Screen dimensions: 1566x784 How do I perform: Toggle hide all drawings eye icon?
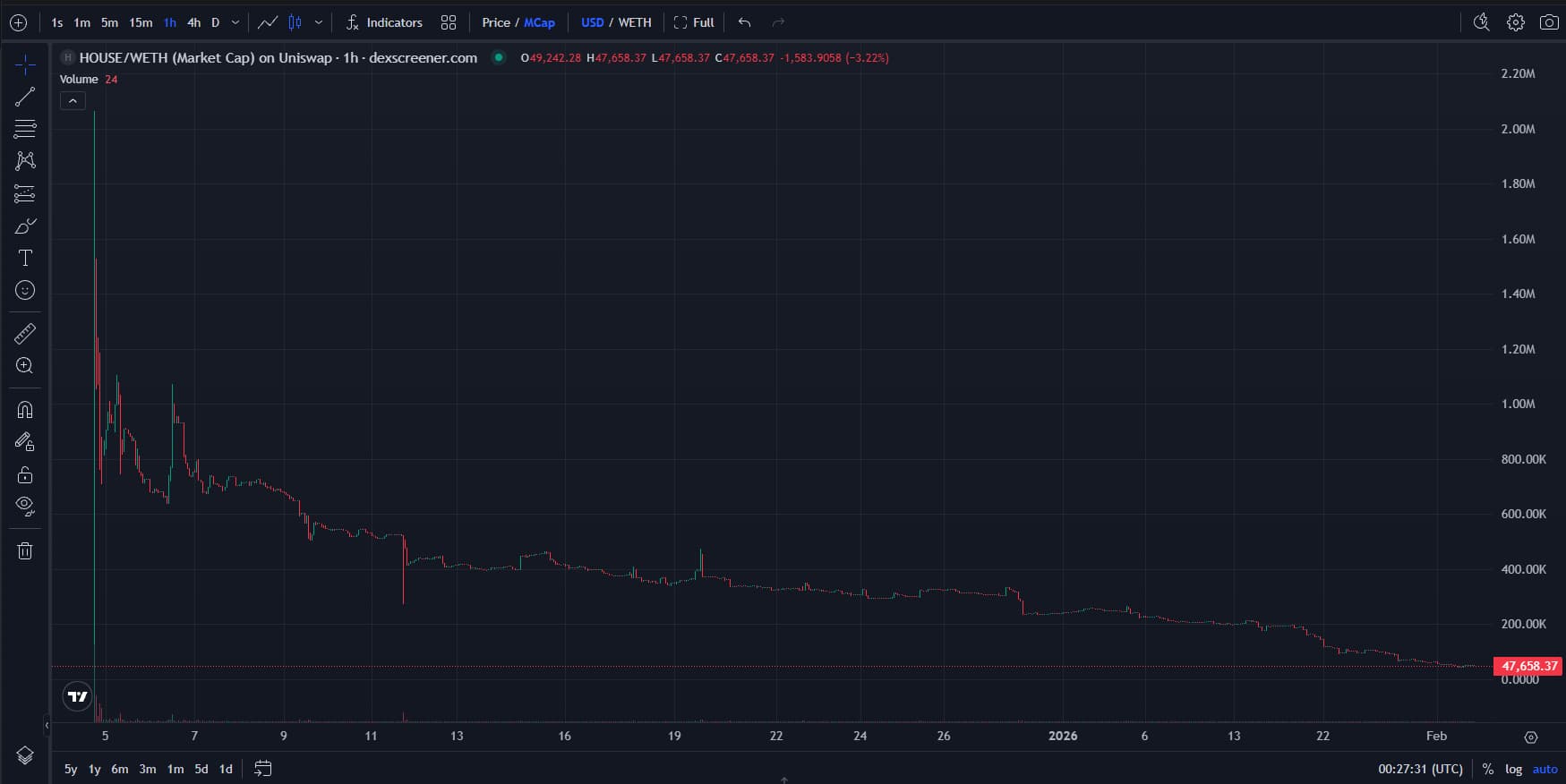pyautogui.click(x=25, y=507)
